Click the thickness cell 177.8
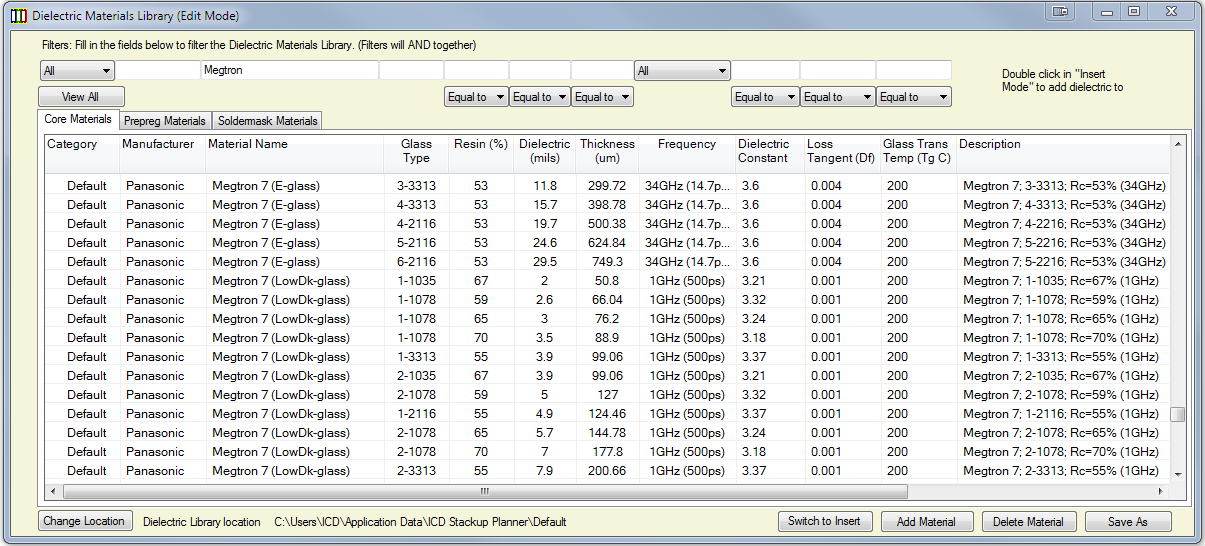 pyautogui.click(x=607, y=451)
